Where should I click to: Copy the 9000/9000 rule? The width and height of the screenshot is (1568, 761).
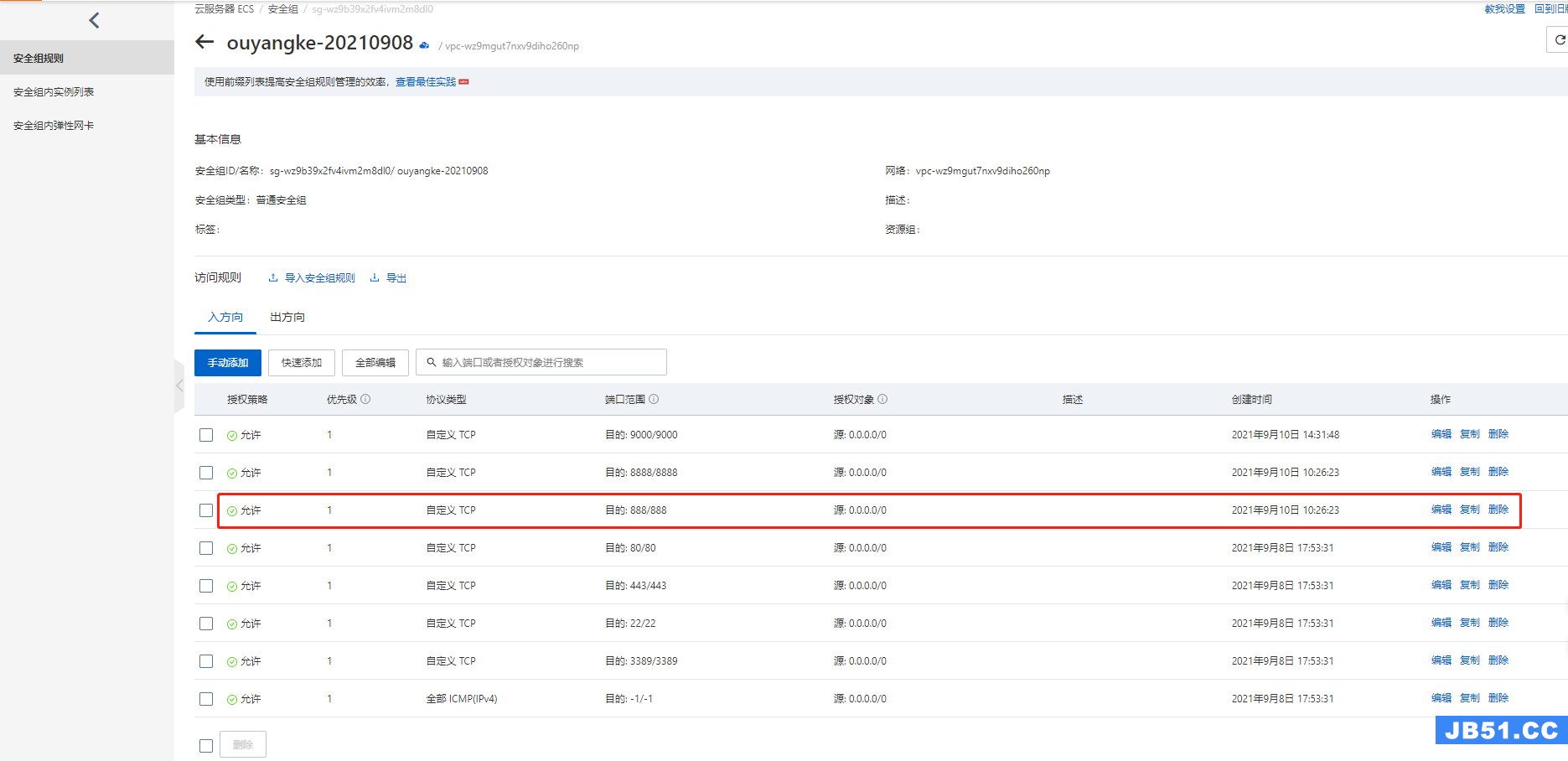pos(1470,434)
